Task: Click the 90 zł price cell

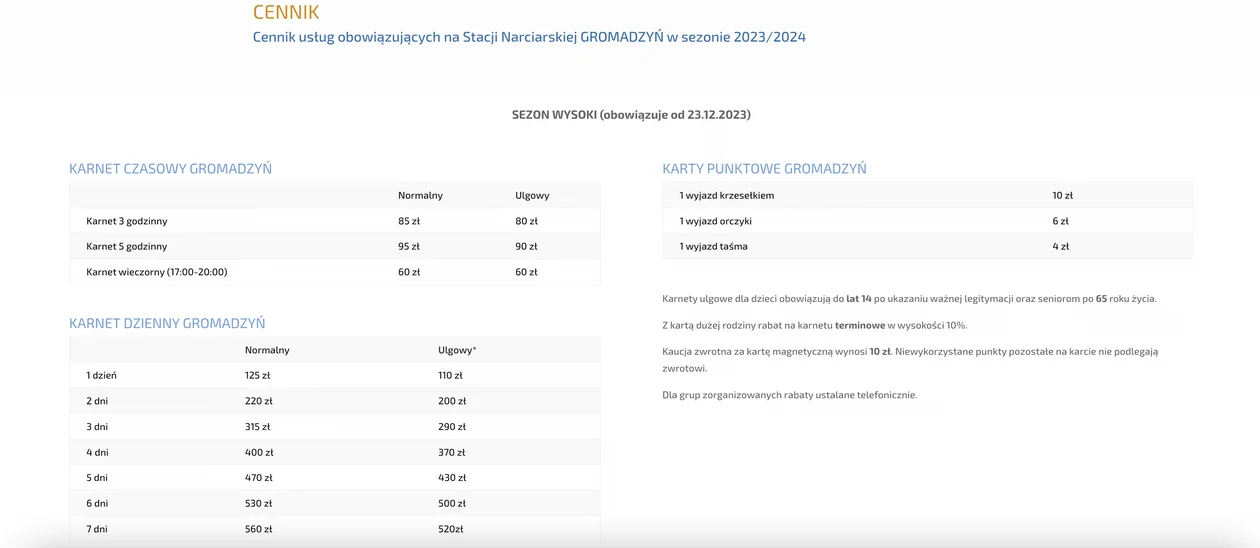Action: pyautogui.click(x=526, y=246)
